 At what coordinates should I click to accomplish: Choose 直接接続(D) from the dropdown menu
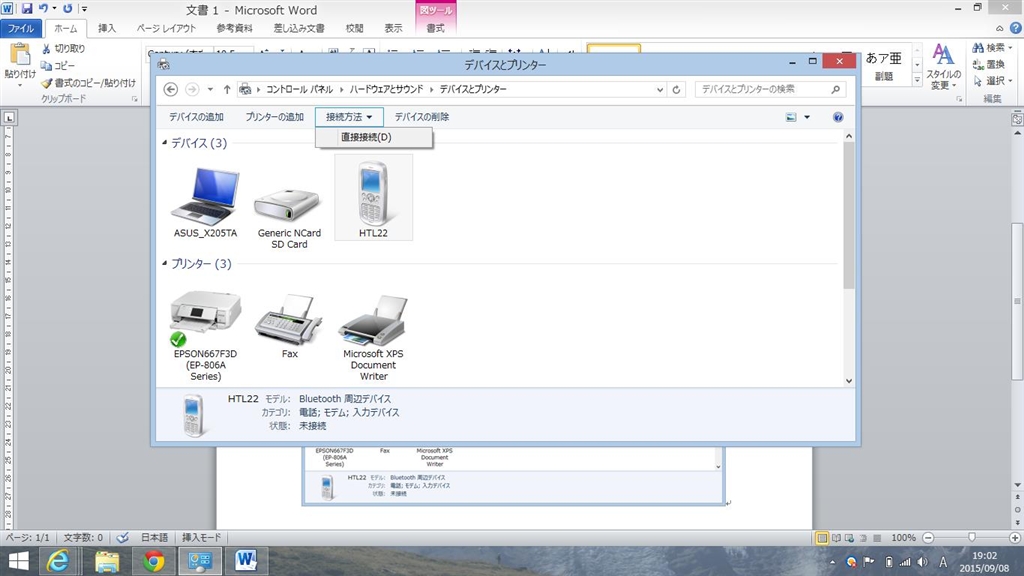click(374, 137)
